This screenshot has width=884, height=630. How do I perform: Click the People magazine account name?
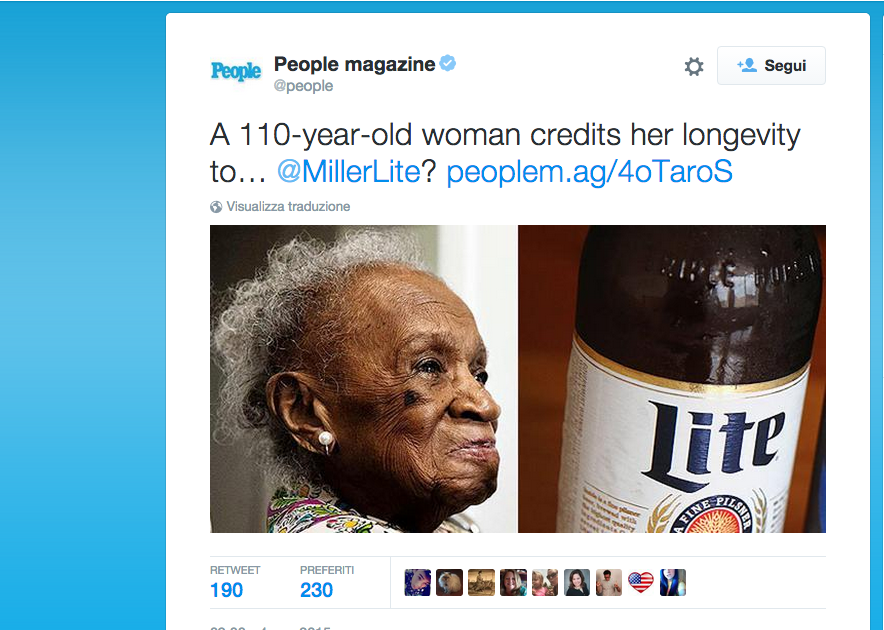(355, 64)
